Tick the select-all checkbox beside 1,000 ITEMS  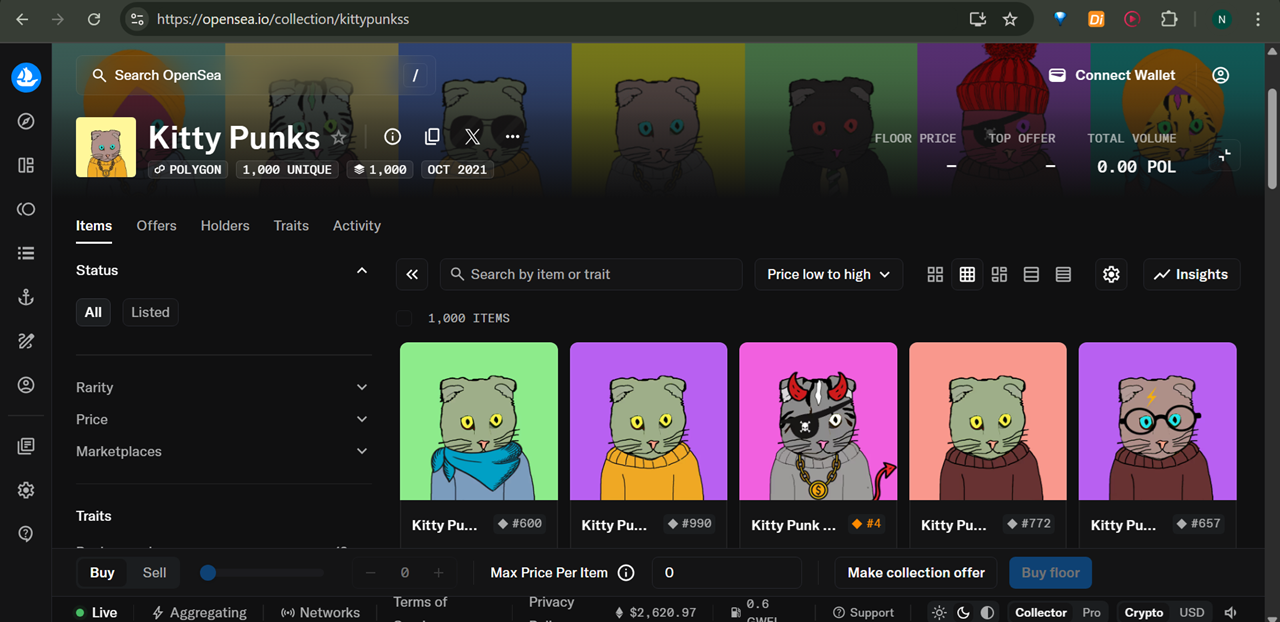click(x=404, y=318)
